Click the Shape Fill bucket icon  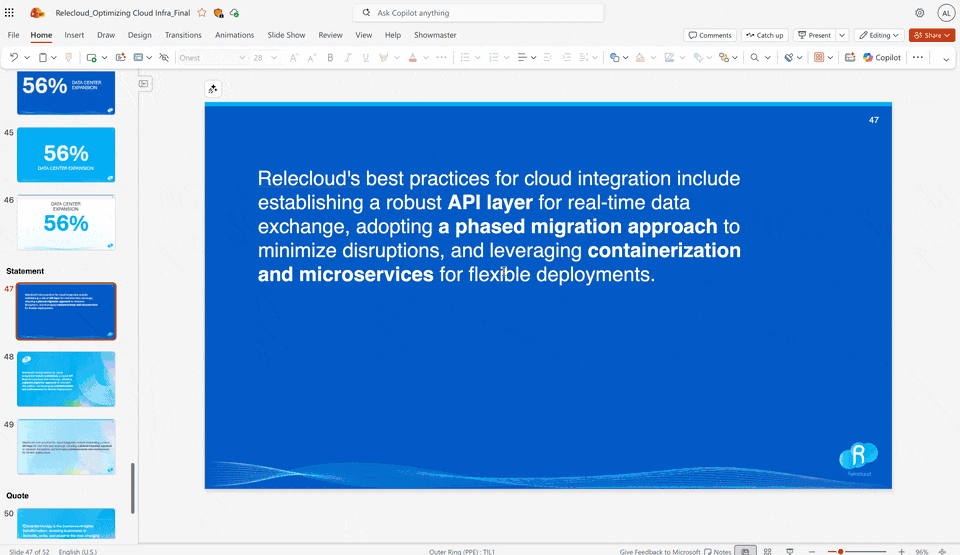[x=640, y=58]
